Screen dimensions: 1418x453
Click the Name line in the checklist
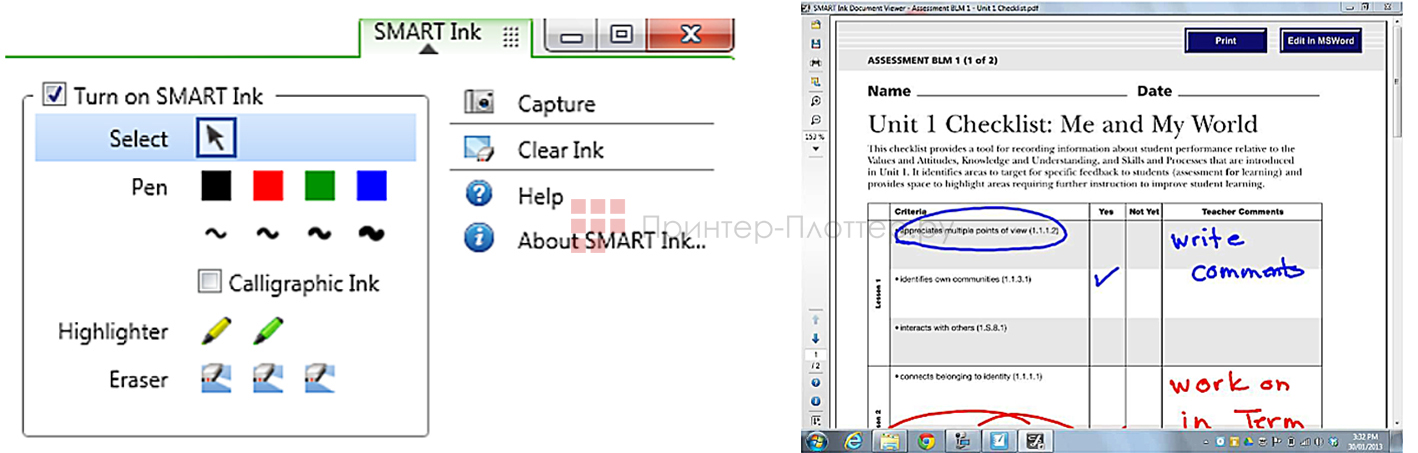[x=1022, y=94]
